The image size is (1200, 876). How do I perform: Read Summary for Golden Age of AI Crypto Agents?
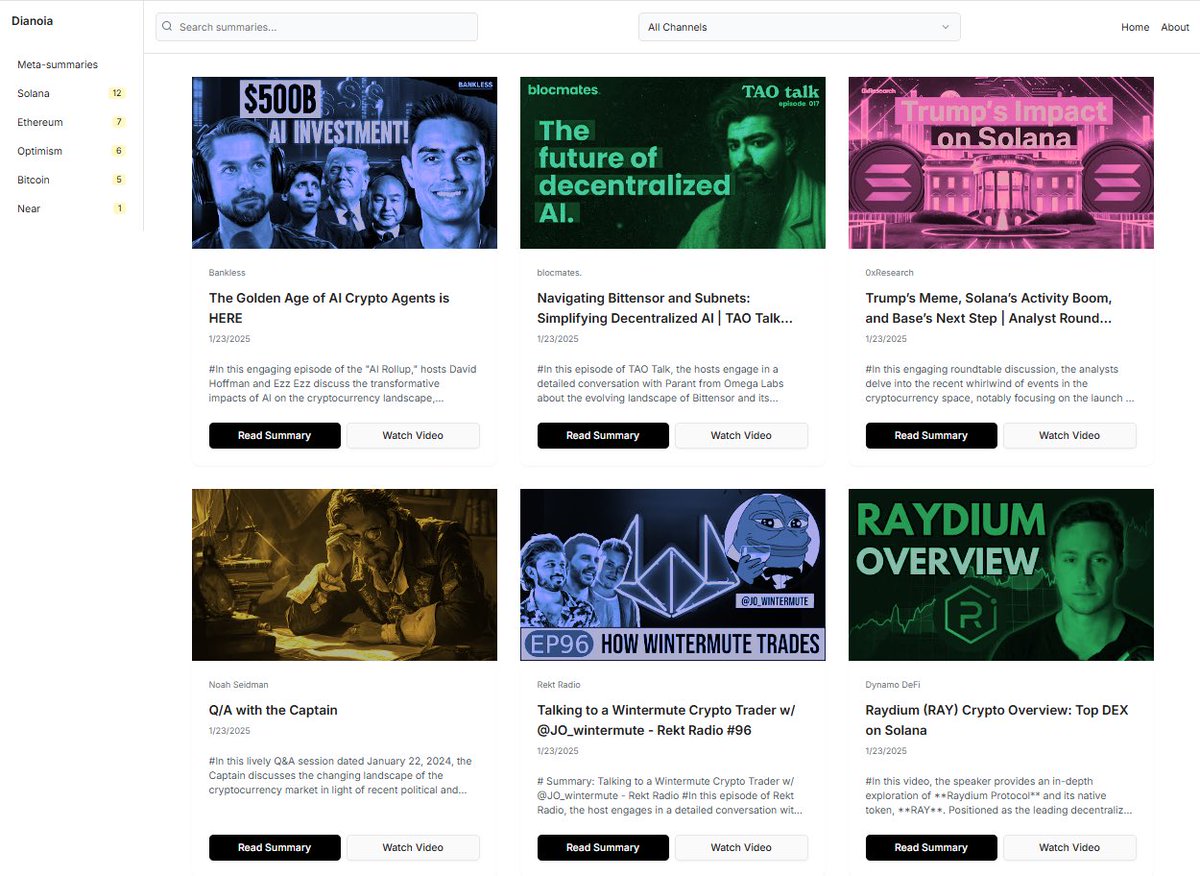coord(275,436)
